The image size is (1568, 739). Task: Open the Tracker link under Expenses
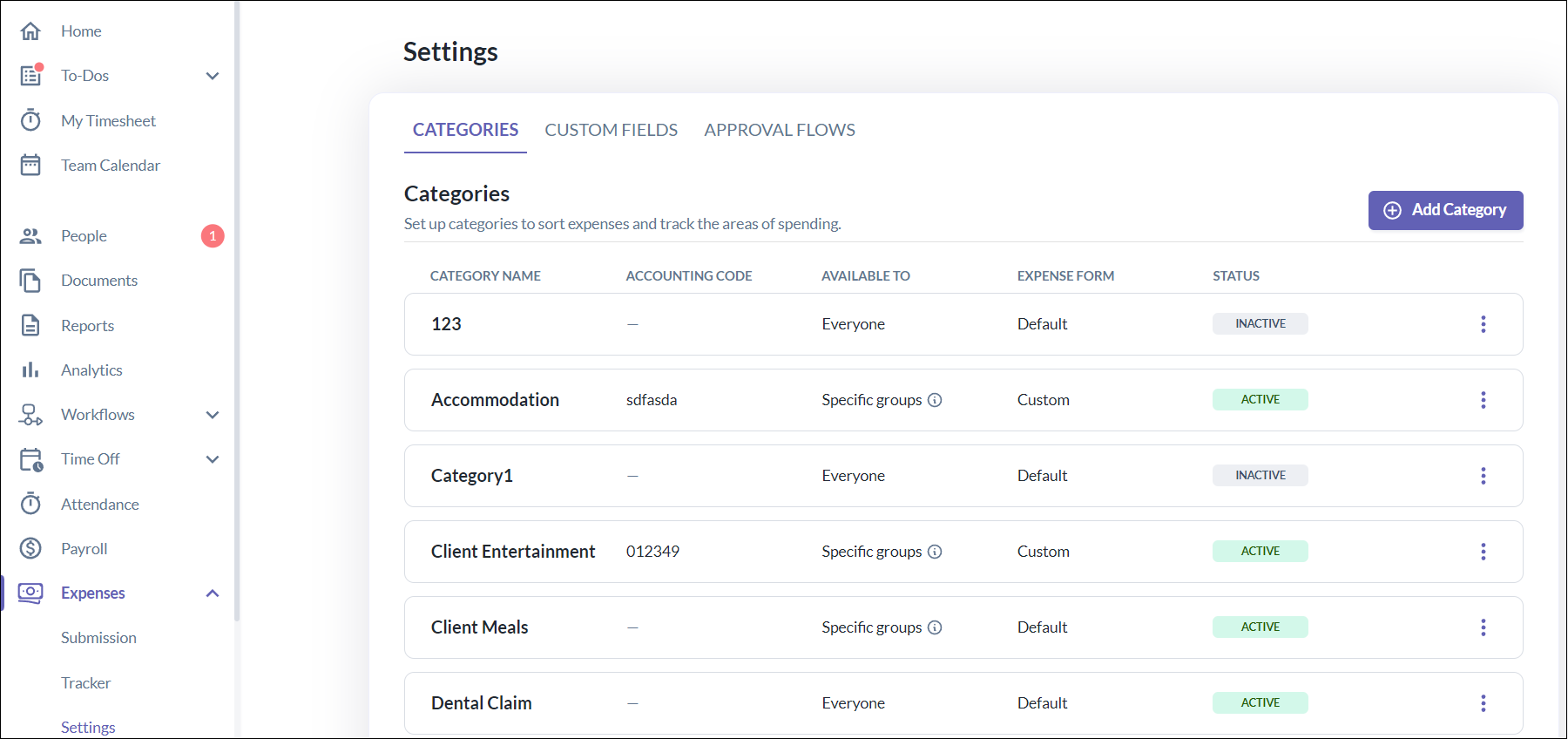pyautogui.click(x=85, y=683)
